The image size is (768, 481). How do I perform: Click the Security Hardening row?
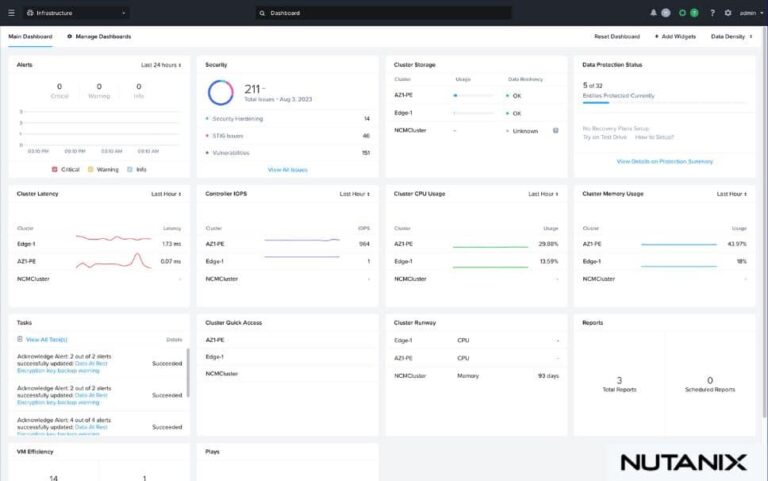pos(288,119)
